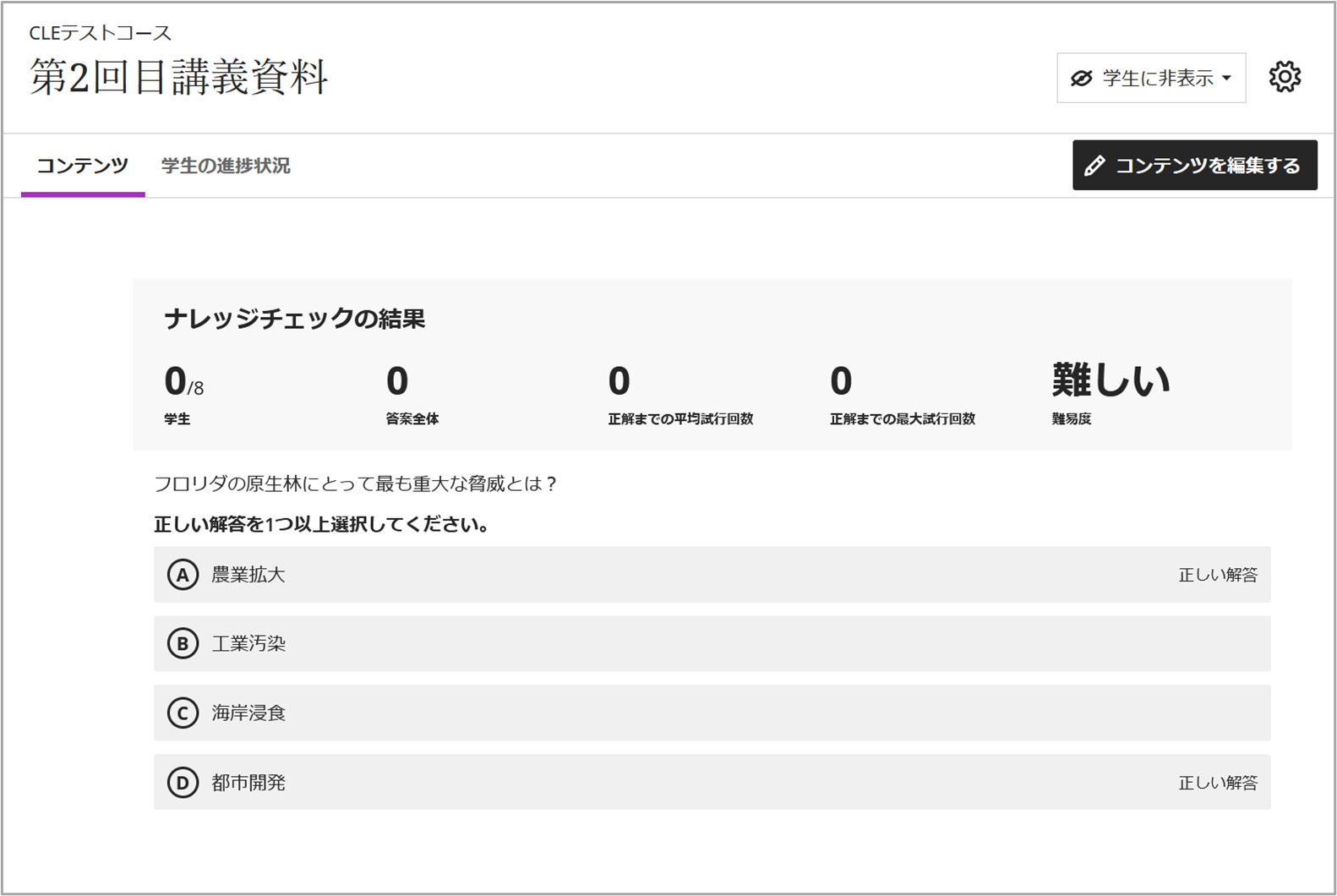Open the 学生の進捗状況 tab
This screenshot has height=896, width=1337.
coord(226,166)
